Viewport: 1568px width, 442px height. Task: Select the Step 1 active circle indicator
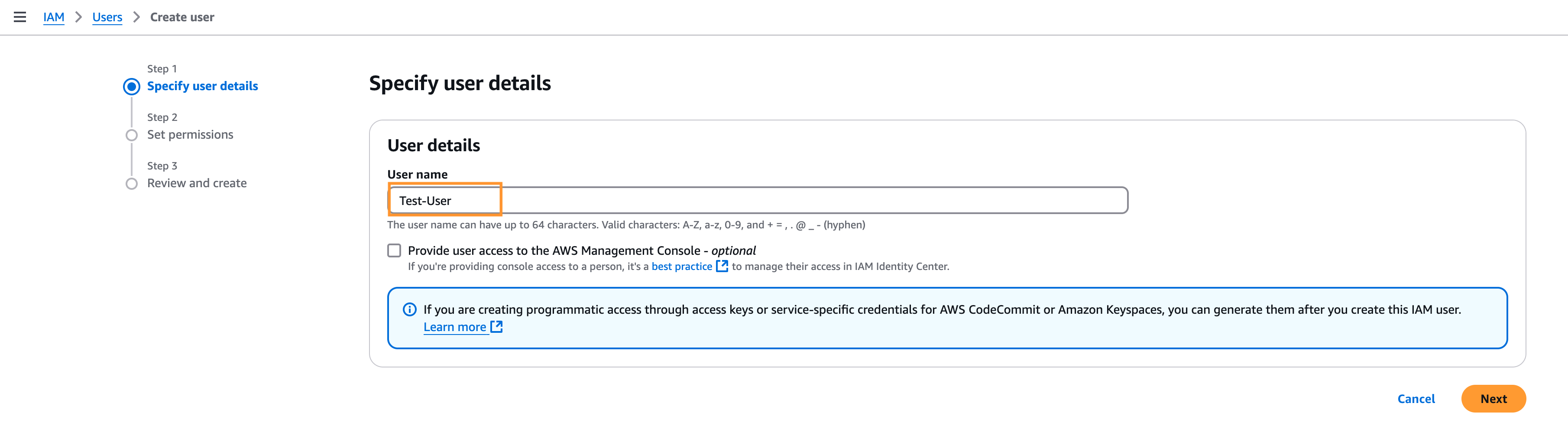pos(132,87)
